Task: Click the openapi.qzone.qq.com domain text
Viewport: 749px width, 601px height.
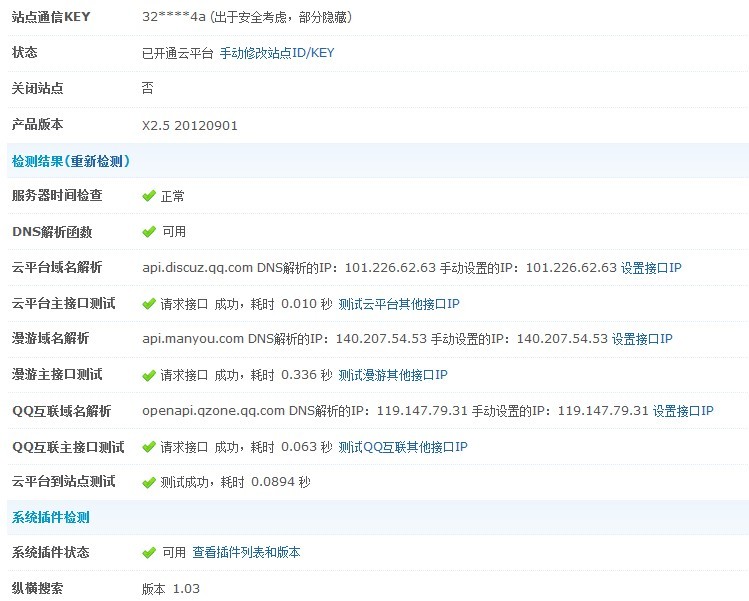Action: (214, 411)
